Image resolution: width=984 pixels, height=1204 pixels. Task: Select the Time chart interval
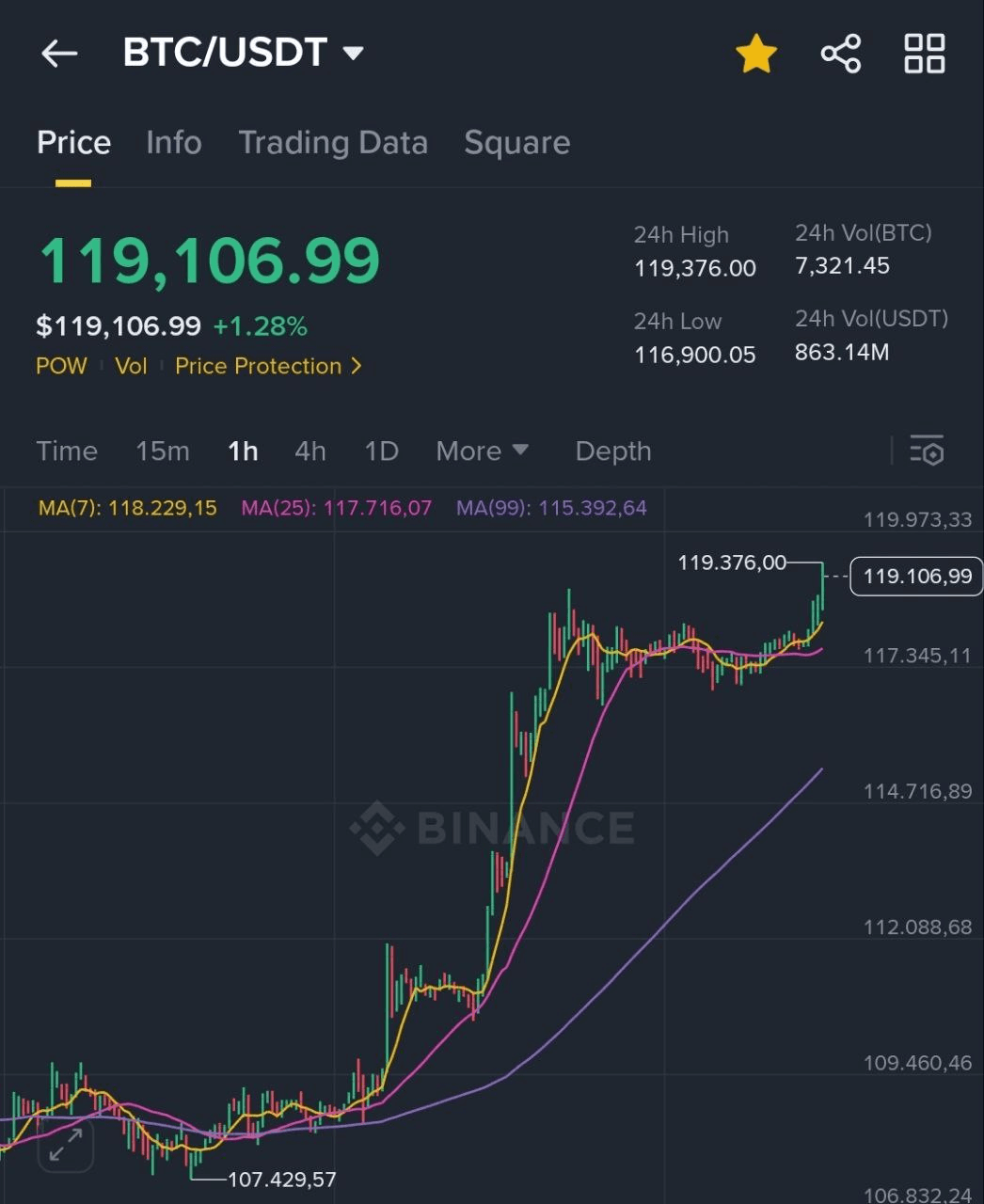67,451
